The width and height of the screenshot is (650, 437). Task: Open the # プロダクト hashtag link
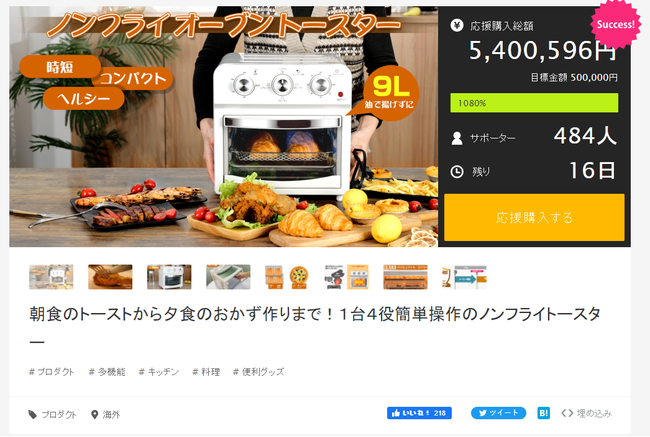click(51, 372)
